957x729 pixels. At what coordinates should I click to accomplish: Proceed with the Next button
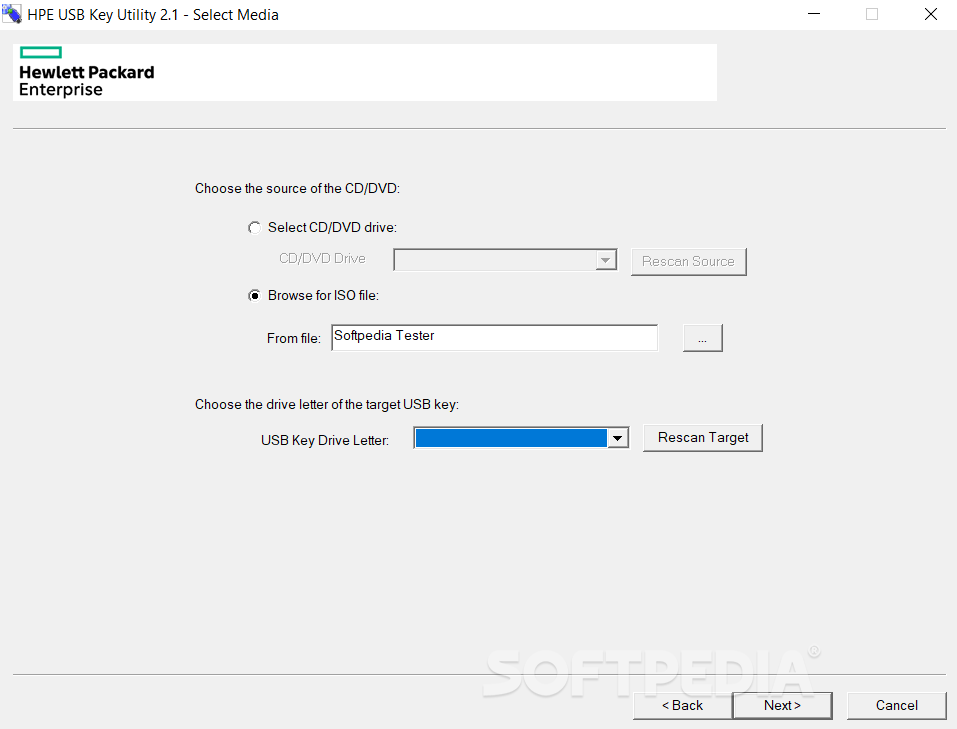[782, 706]
